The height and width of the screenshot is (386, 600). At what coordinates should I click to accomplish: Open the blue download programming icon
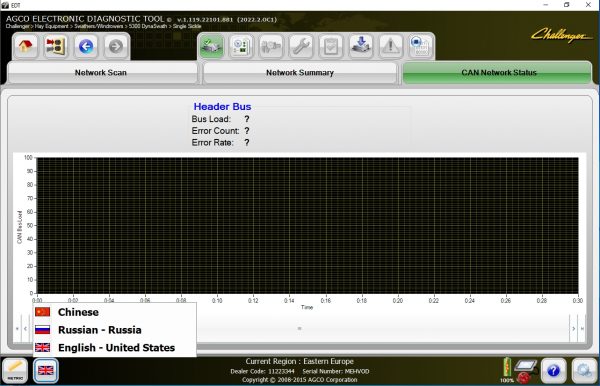click(x=360, y=46)
